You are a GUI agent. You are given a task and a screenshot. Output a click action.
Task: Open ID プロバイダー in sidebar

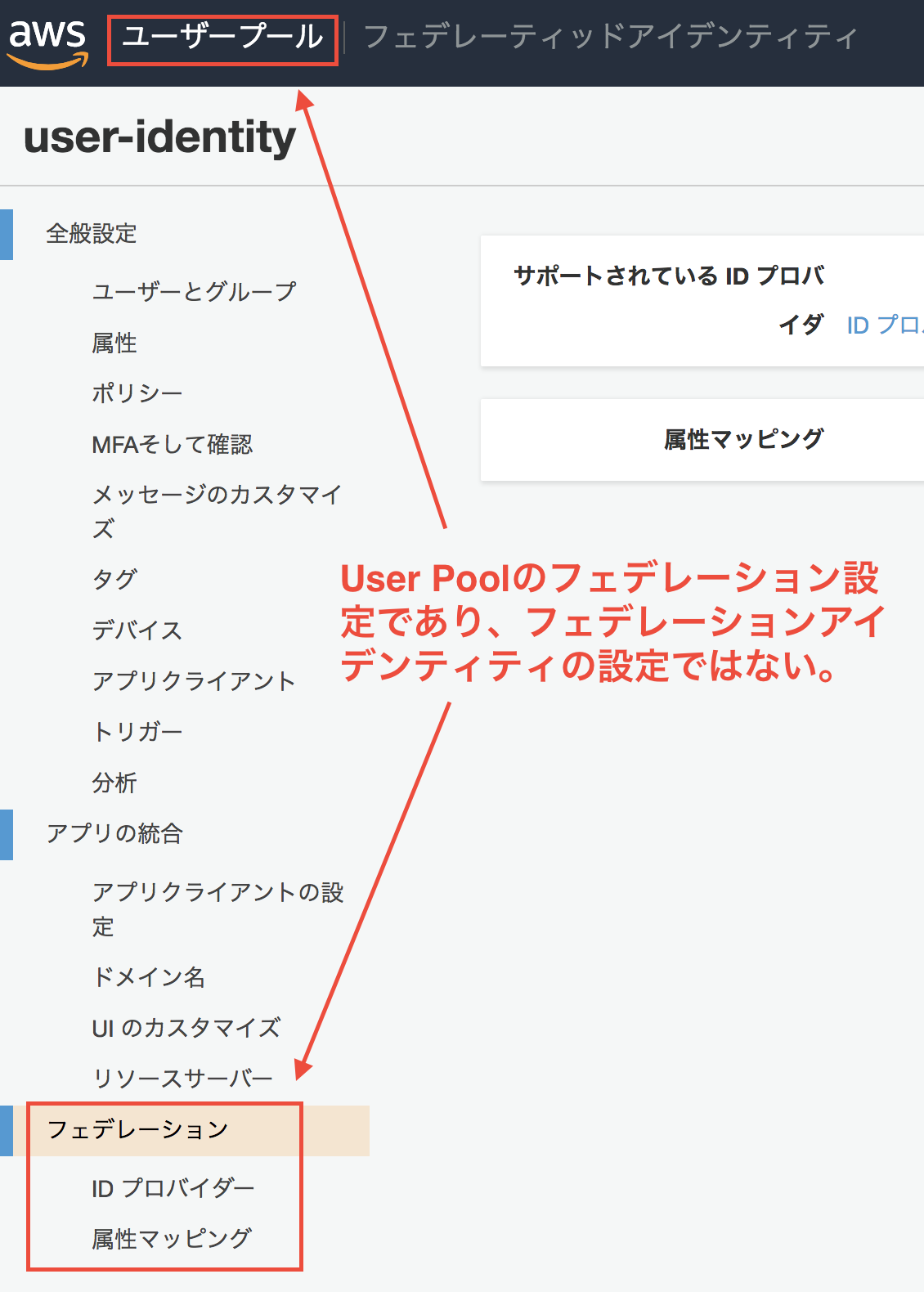173,1188
